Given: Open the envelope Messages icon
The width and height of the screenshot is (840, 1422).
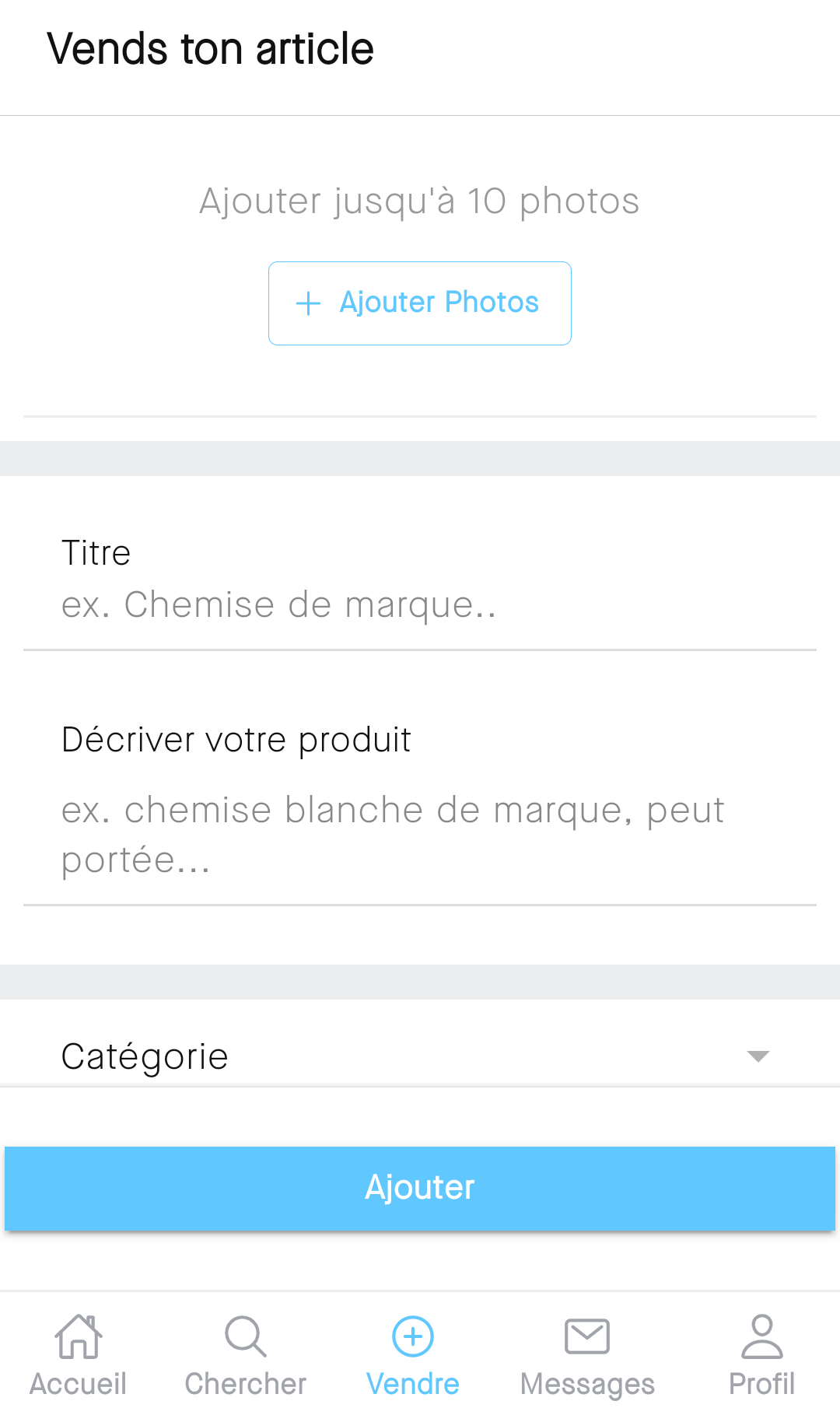Looking at the screenshot, I should tap(587, 1336).
